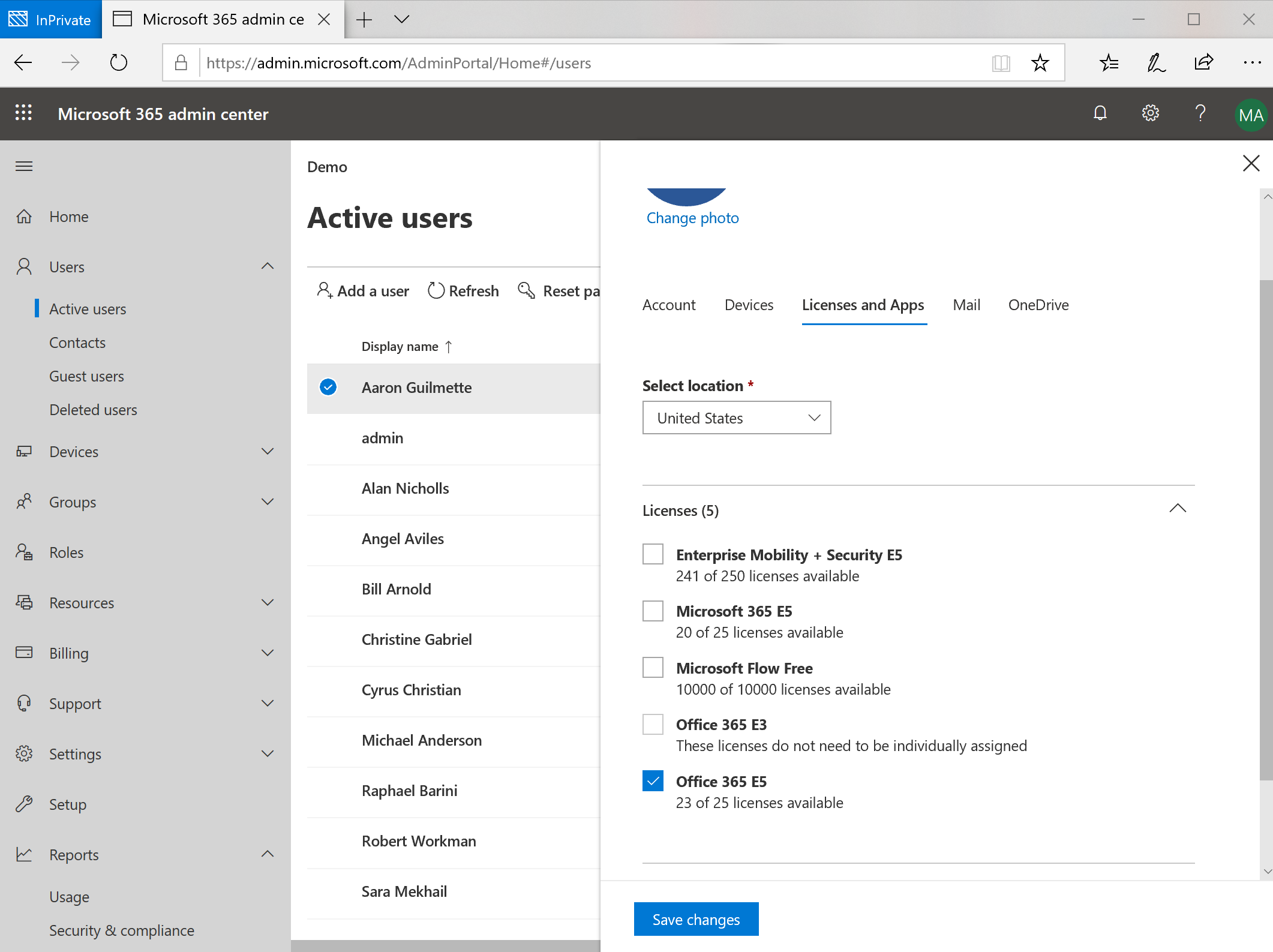This screenshot has height=952, width=1273.
Task: Collapse Reports navigation group
Action: [x=268, y=854]
